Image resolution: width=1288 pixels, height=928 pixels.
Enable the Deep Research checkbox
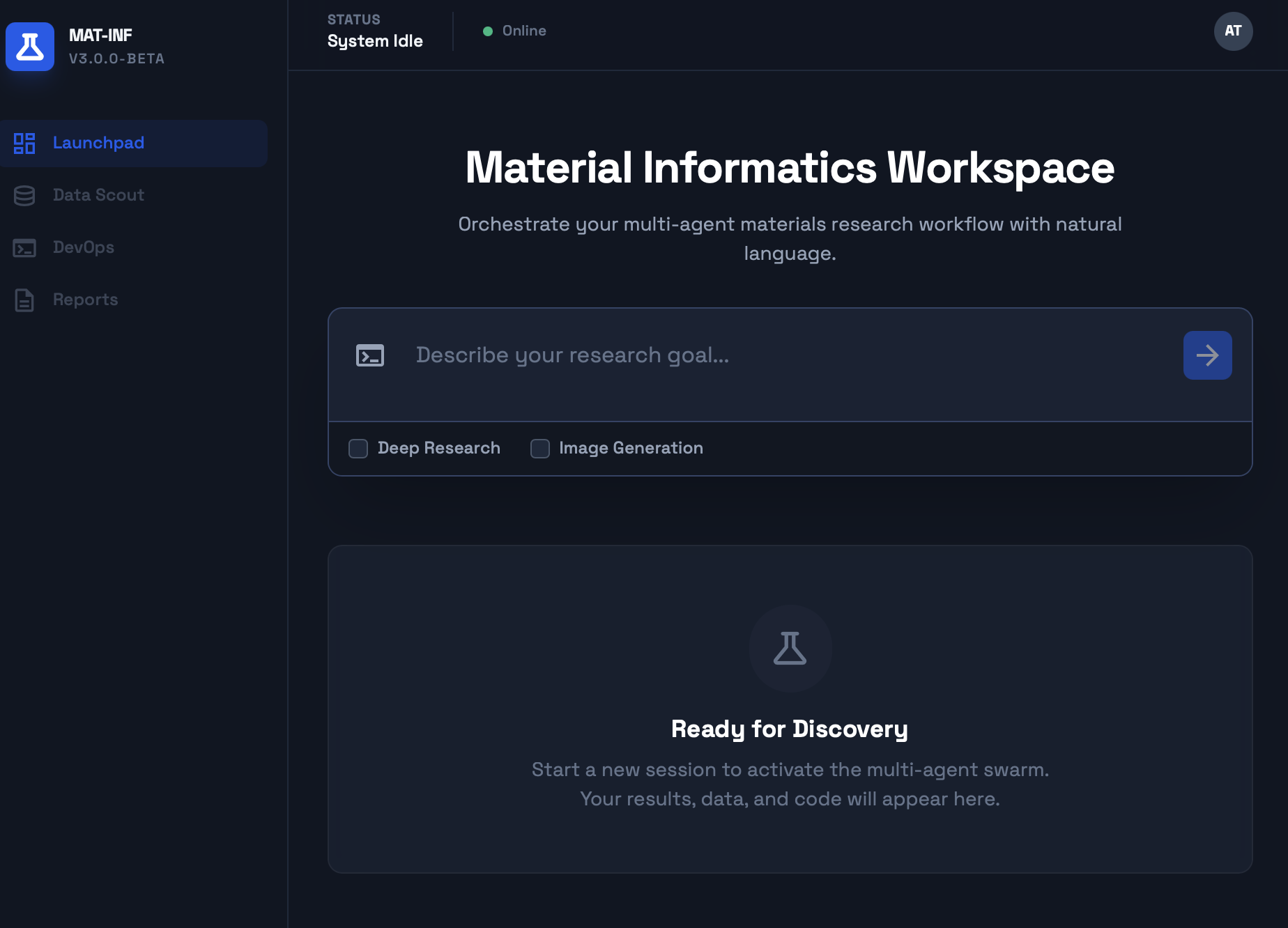(x=358, y=449)
